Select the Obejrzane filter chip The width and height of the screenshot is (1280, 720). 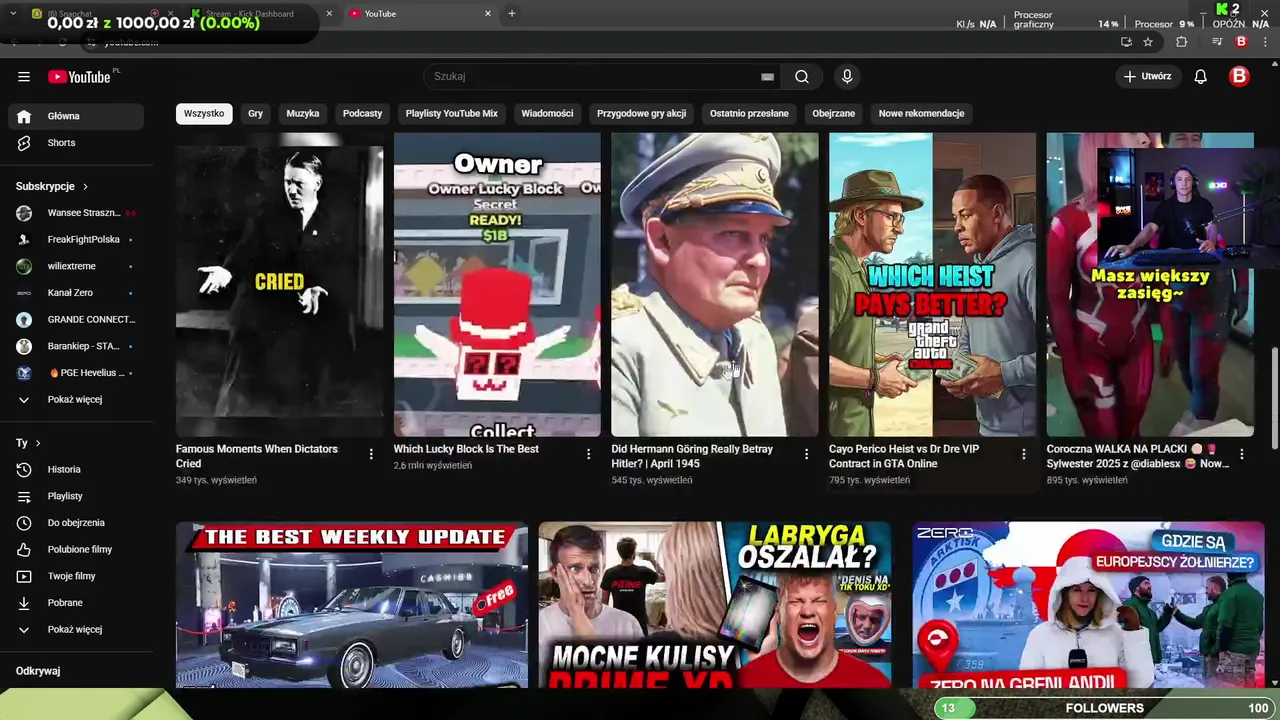[x=834, y=114]
